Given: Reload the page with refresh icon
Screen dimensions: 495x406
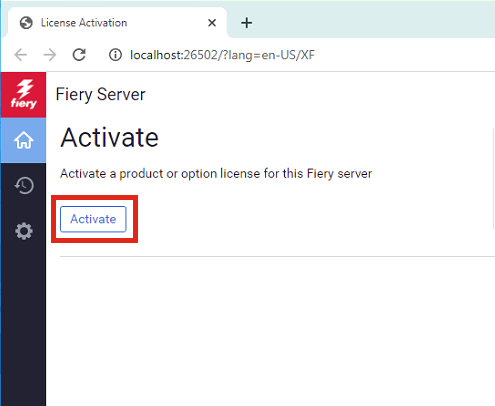Looking at the screenshot, I should tap(79, 55).
